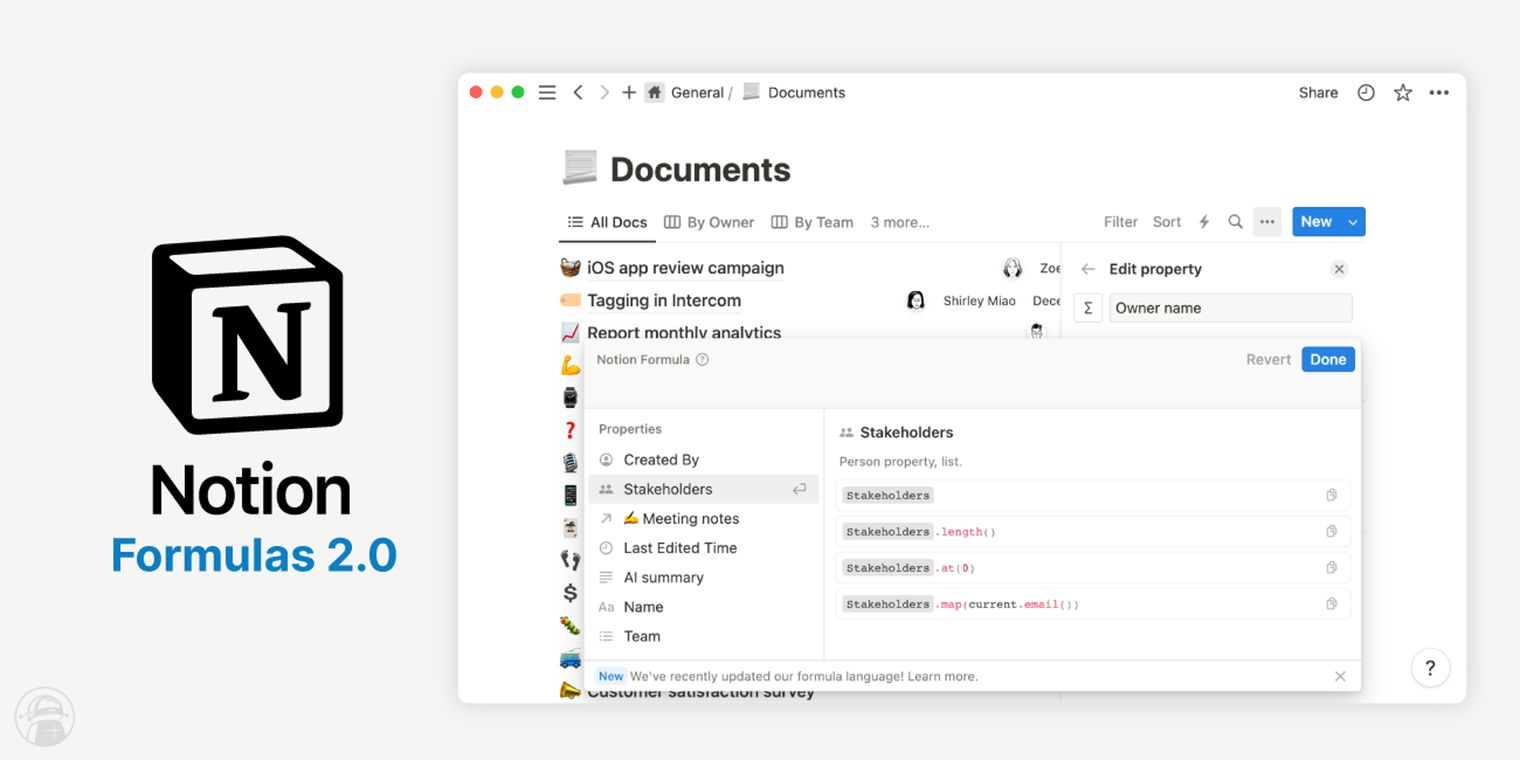Favorite the page with star icon
Viewport: 1520px width, 760px height.
[1403, 92]
